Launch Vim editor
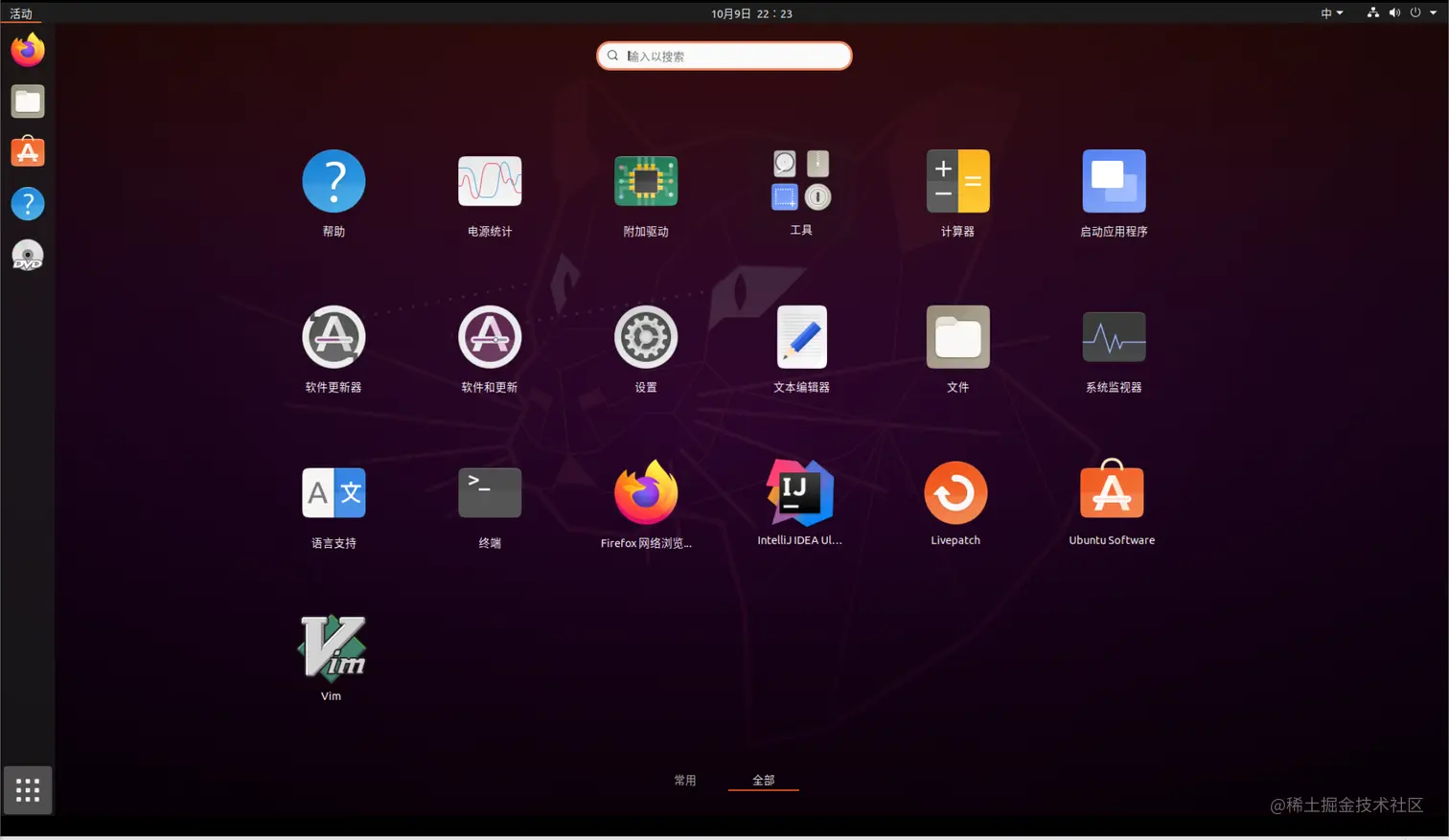 [x=332, y=647]
